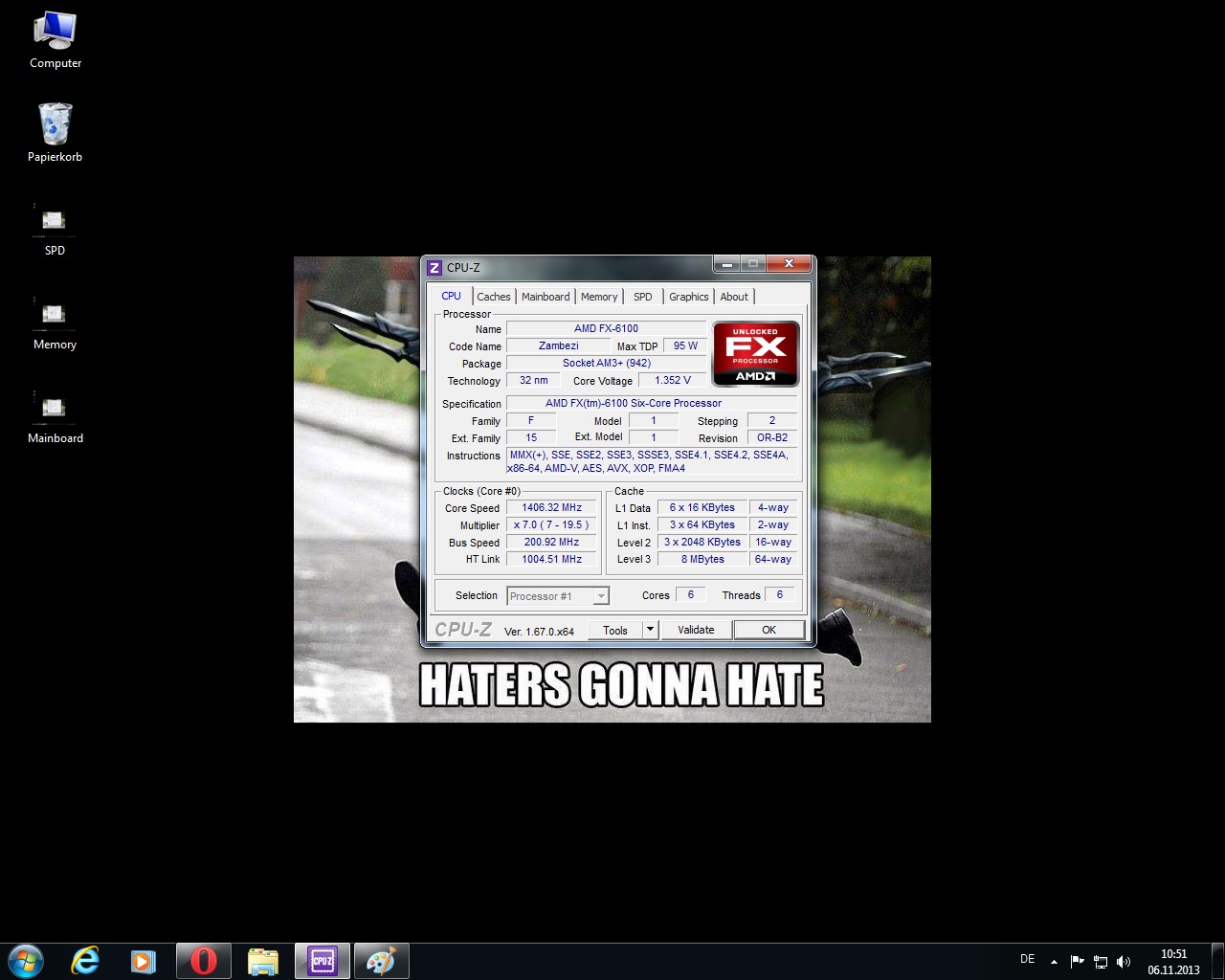Click the 6 x 16 KBytes L1 Data value
Screen dimensions: 1225x980
(x=702, y=507)
